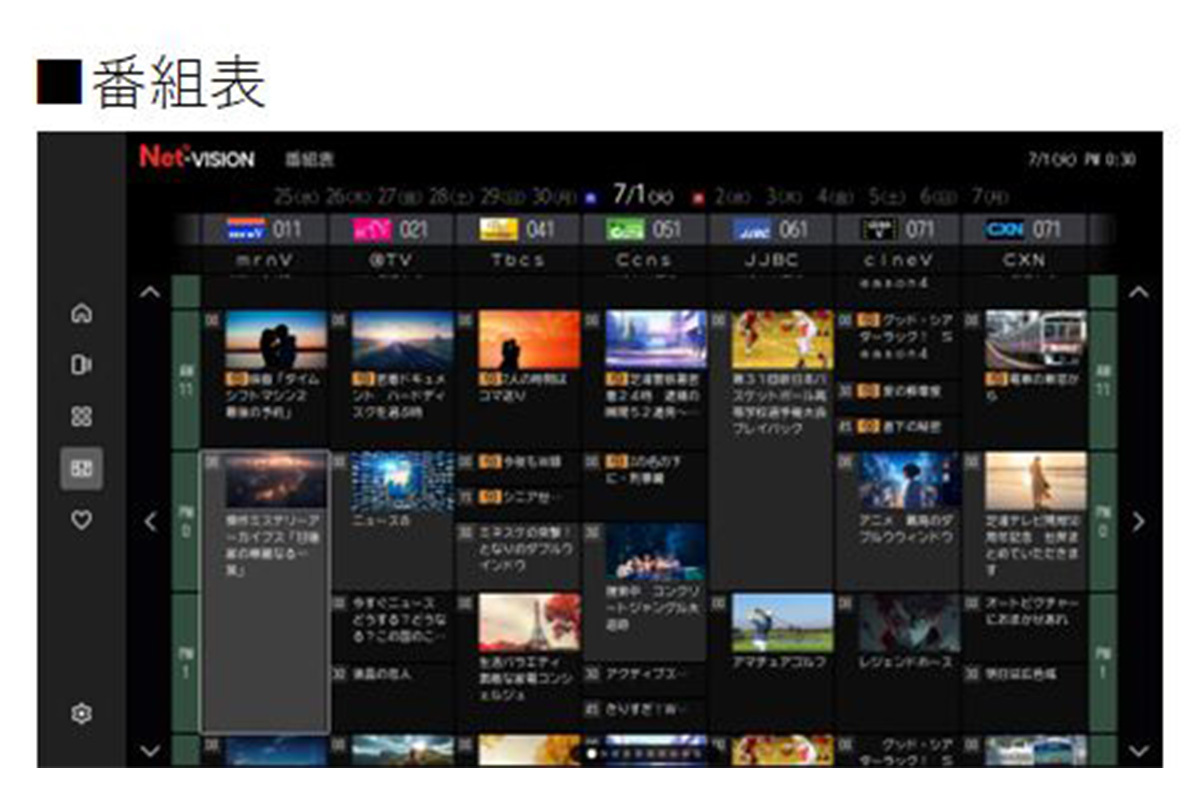Select the CXN 071 channel logo
The height and width of the screenshot is (800, 1200).
tap(1003, 230)
